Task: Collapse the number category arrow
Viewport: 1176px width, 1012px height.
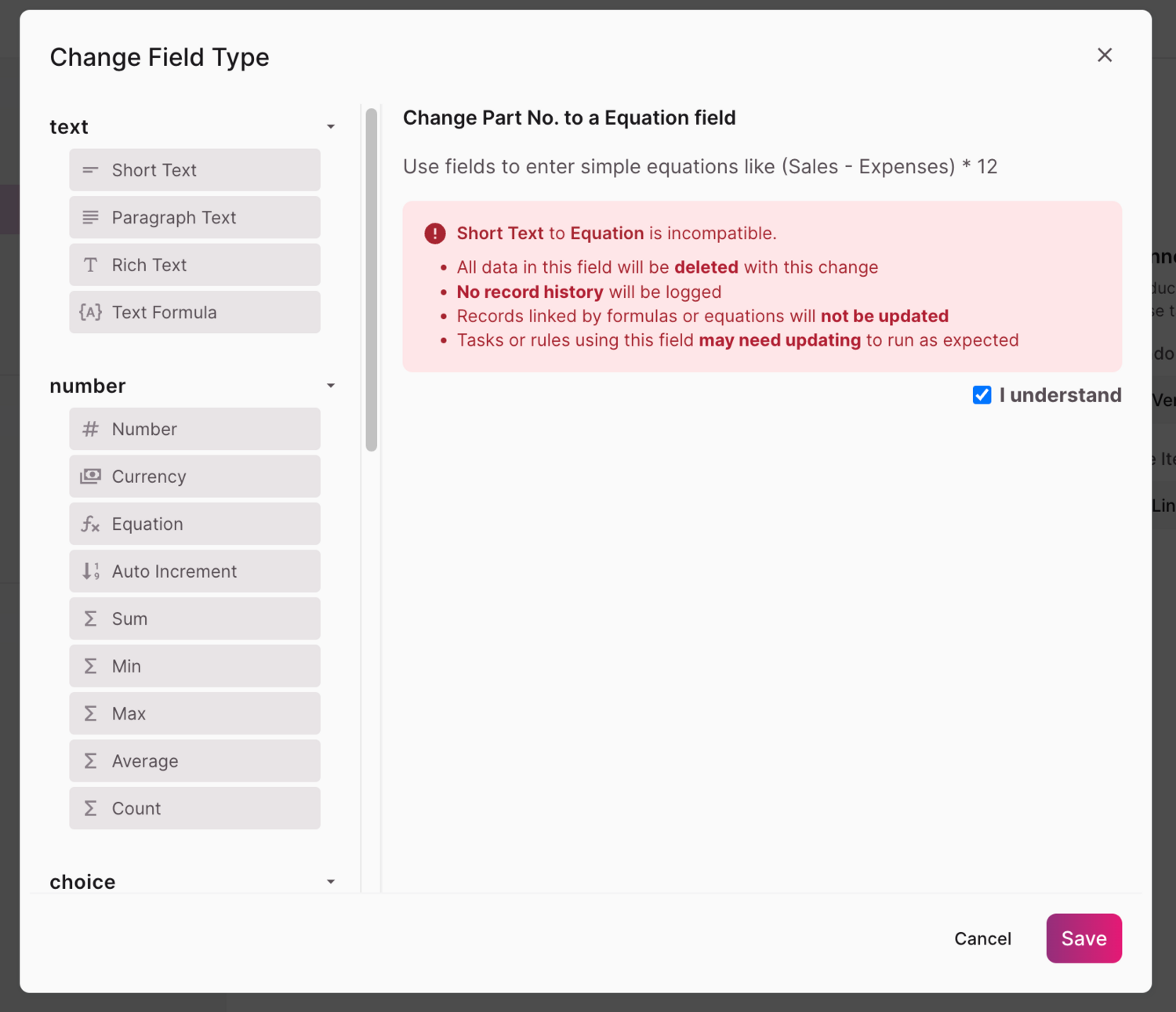Action: (x=331, y=386)
